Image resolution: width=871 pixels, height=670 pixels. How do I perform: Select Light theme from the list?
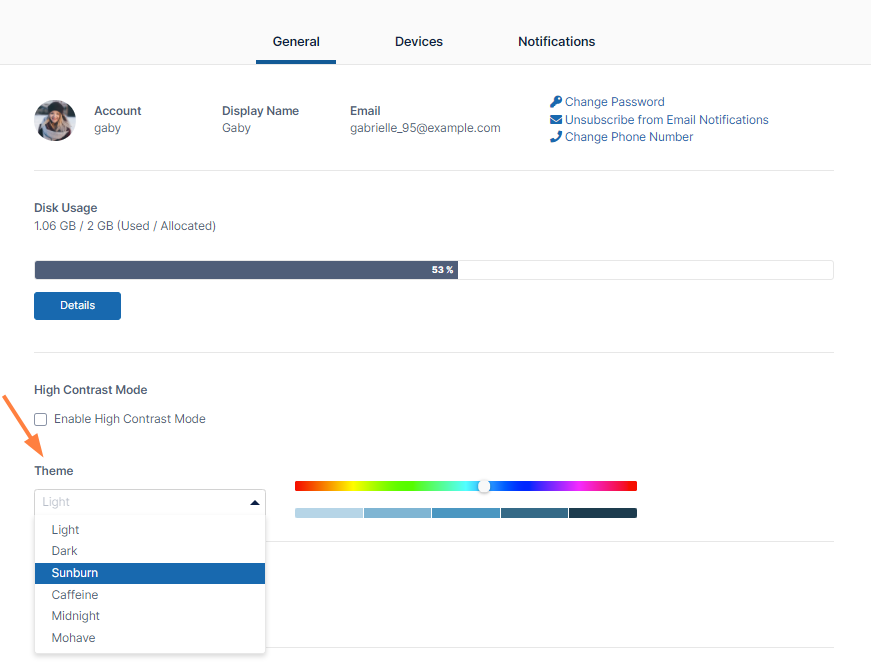pyautogui.click(x=66, y=530)
